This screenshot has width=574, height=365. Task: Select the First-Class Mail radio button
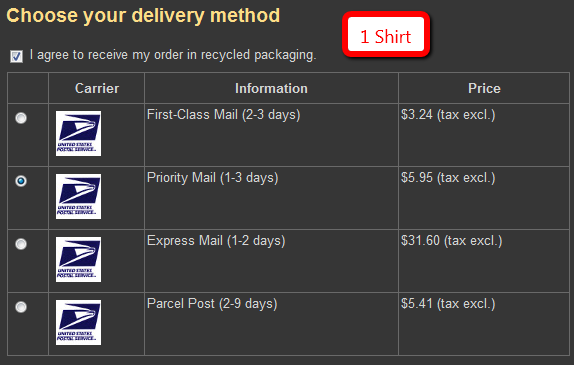tap(21, 118)
